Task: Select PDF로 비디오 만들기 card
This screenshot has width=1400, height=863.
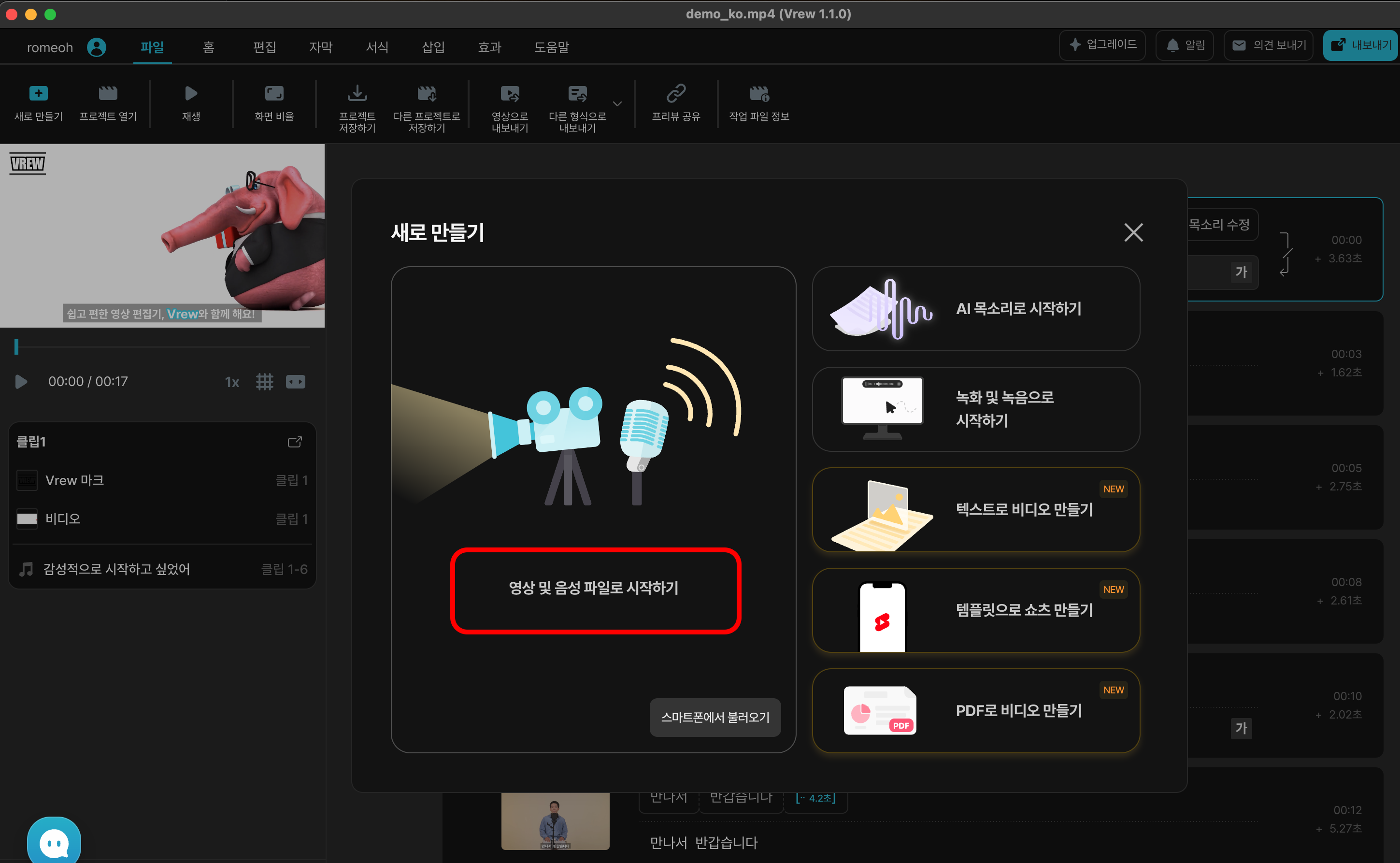Action: 975,710
